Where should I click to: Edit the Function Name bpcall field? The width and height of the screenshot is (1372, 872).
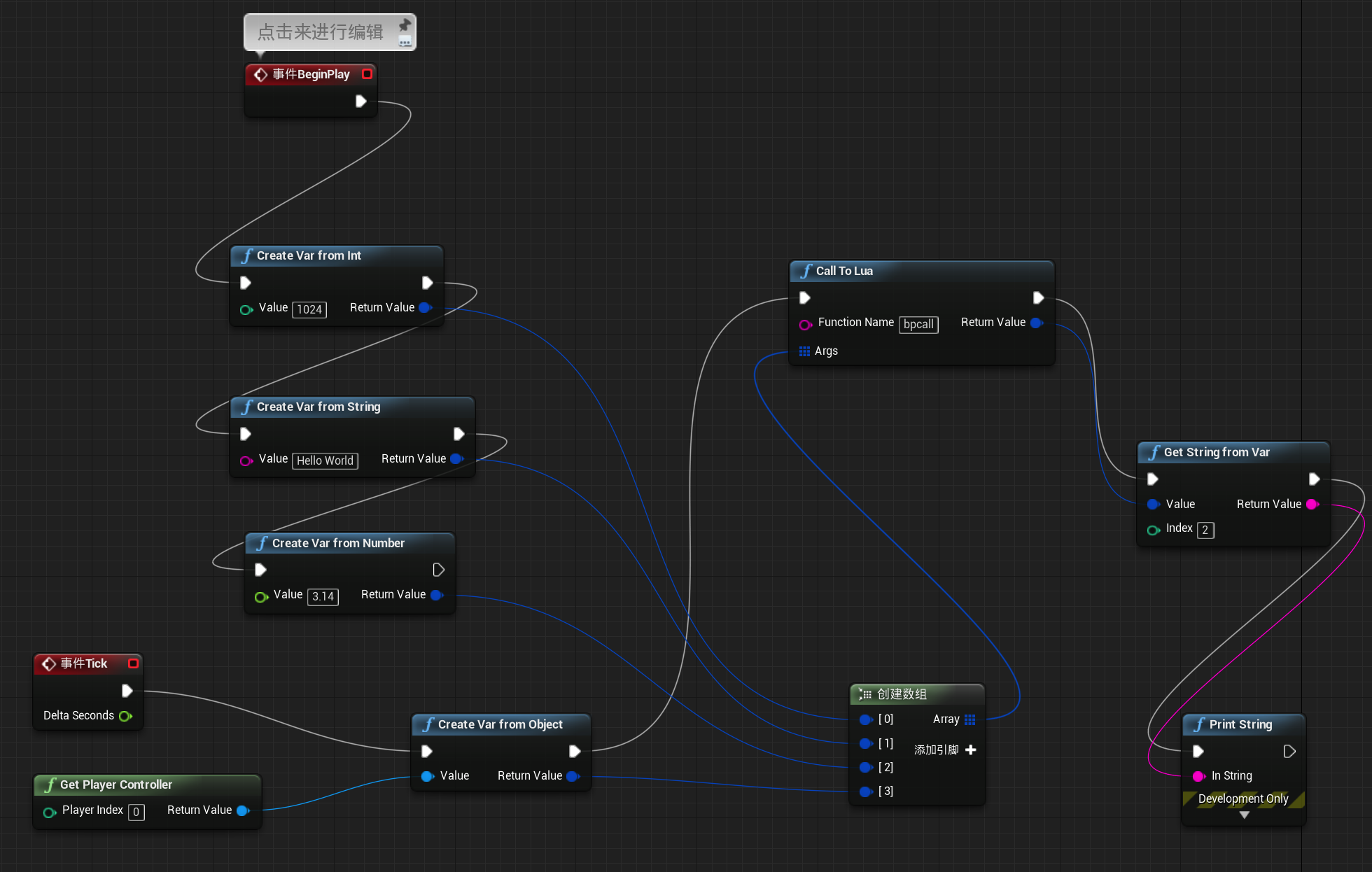point(918,324)
